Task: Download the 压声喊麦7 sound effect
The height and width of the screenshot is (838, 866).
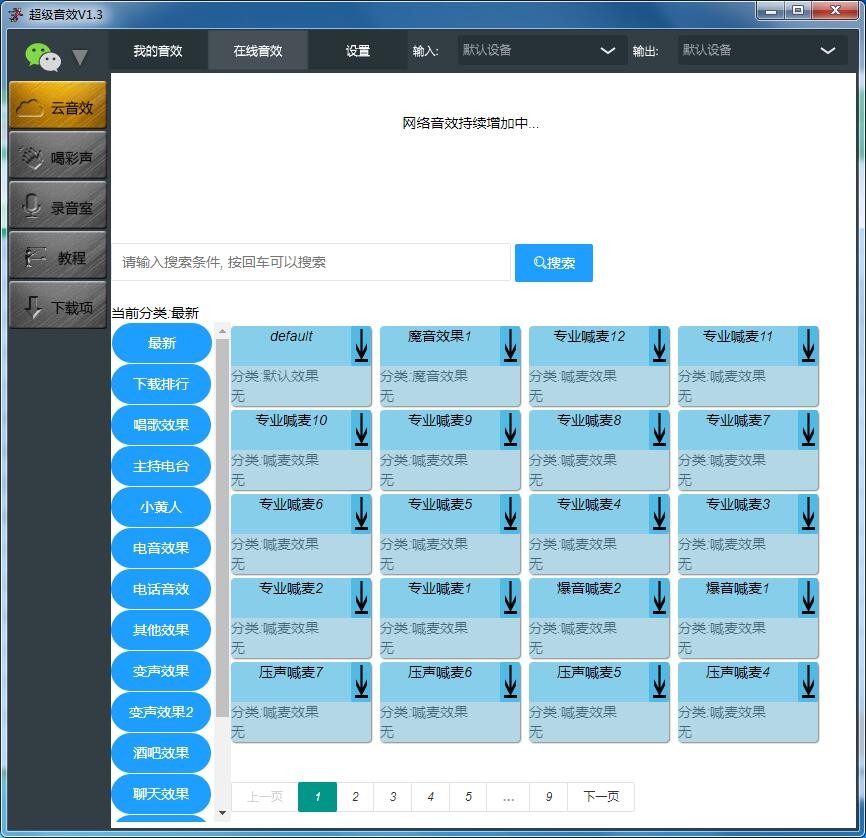Action: click(x=360, y=682)
